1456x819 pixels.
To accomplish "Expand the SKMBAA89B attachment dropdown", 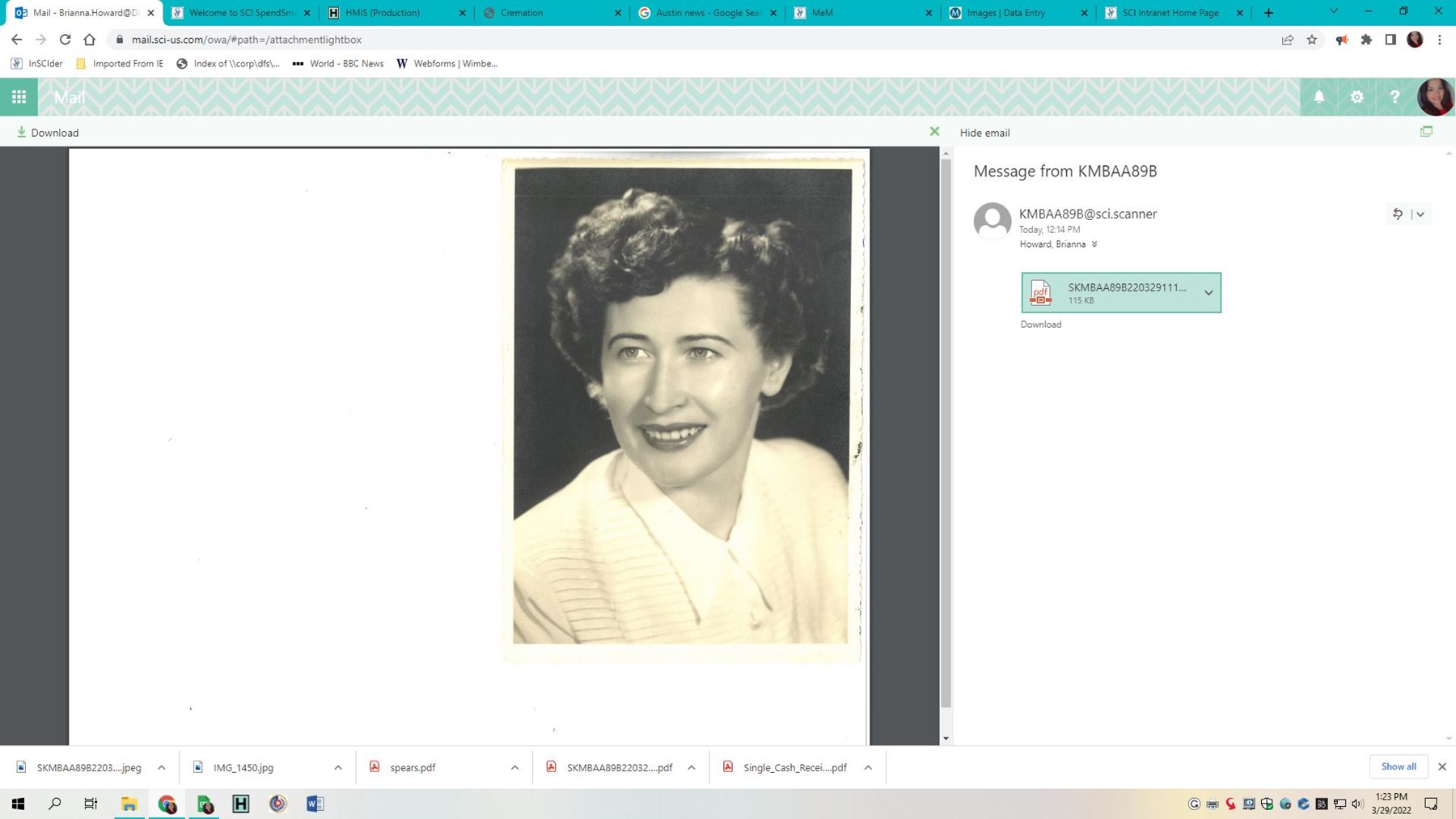I will pos(1208,292).
